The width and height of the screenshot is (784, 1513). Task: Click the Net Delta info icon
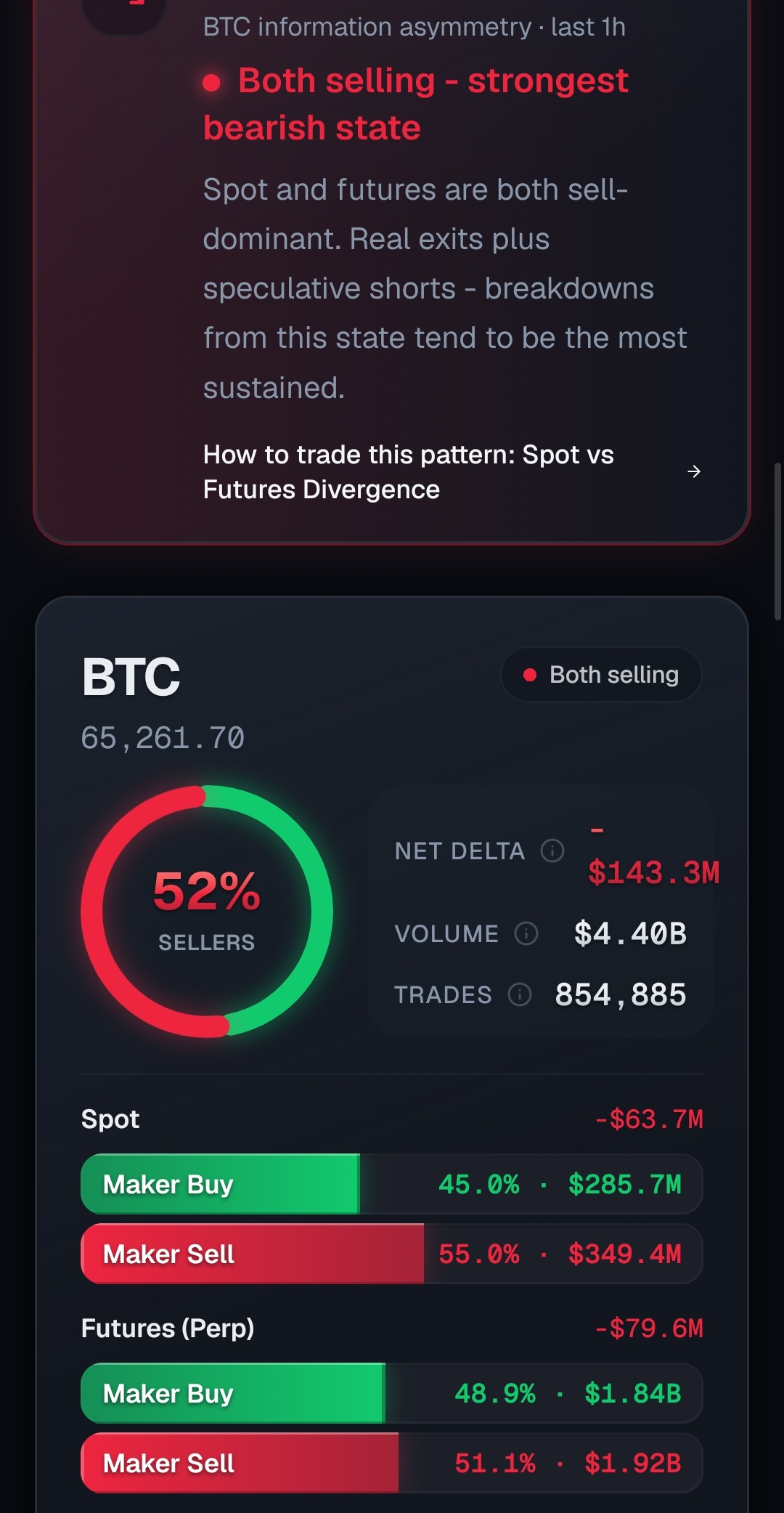tap(552, 851)
